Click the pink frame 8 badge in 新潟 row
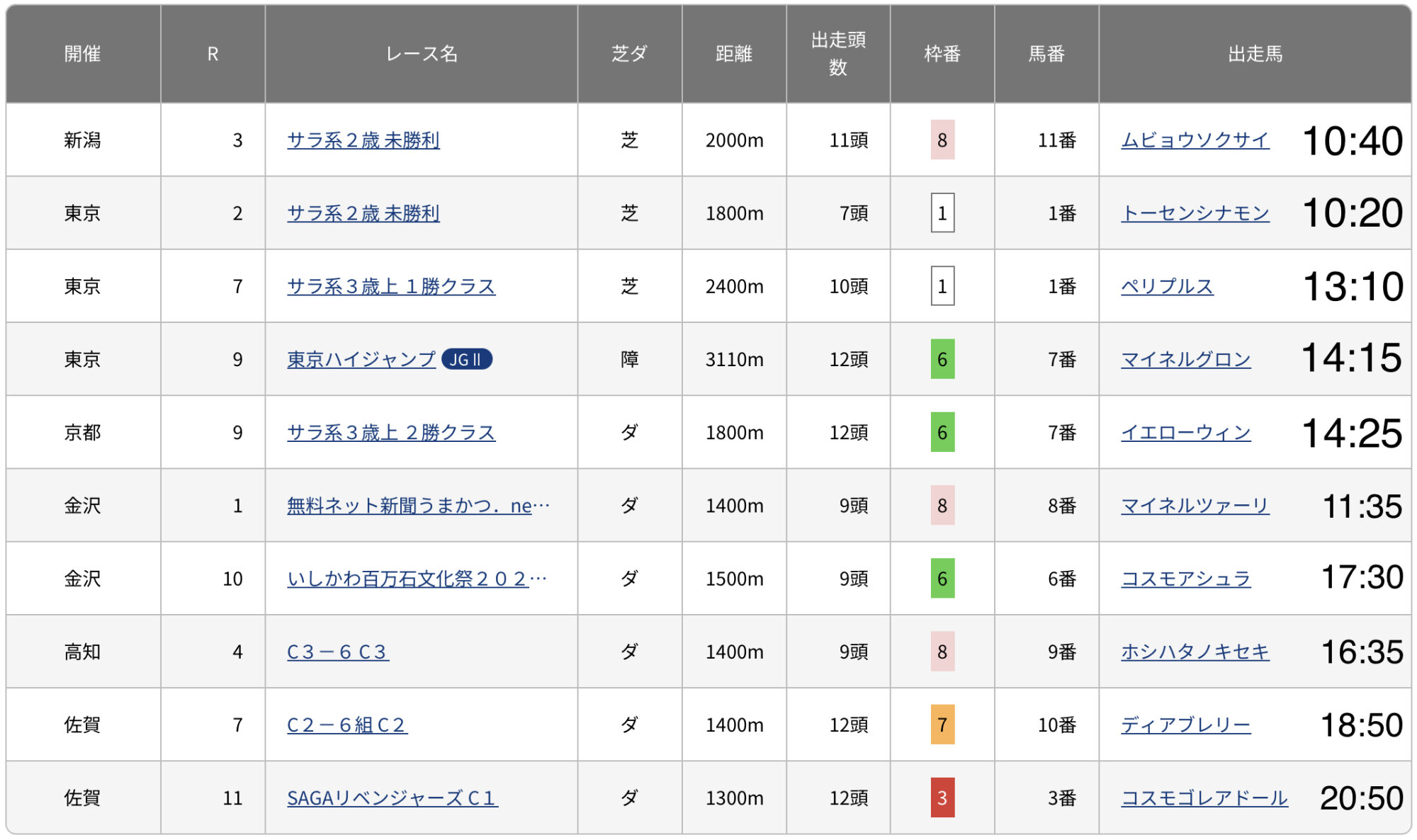 [x=942, y=140]
